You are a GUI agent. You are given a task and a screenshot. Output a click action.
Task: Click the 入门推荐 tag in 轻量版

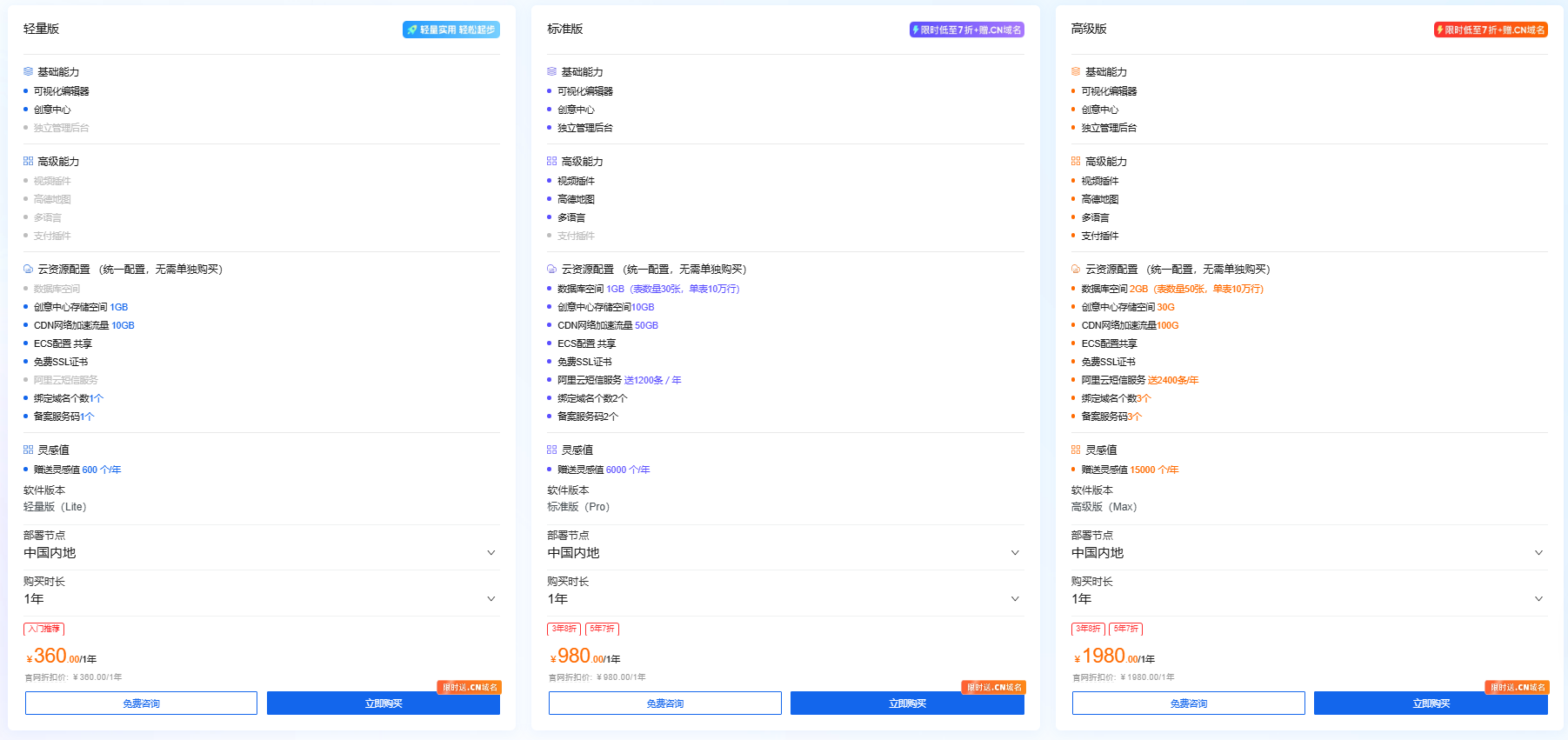tap(43, 629)
